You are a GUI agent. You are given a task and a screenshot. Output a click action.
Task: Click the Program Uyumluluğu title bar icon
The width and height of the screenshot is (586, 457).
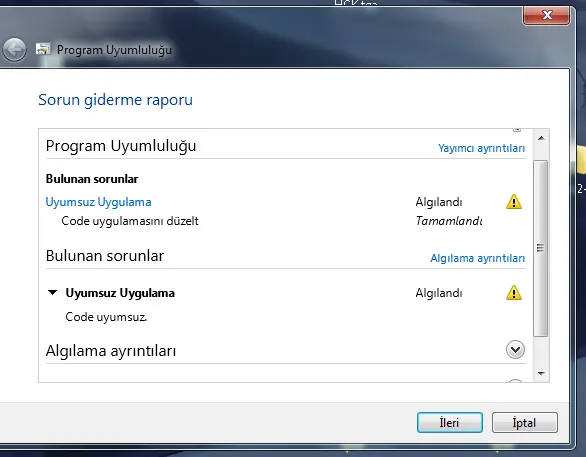(43, 49)
